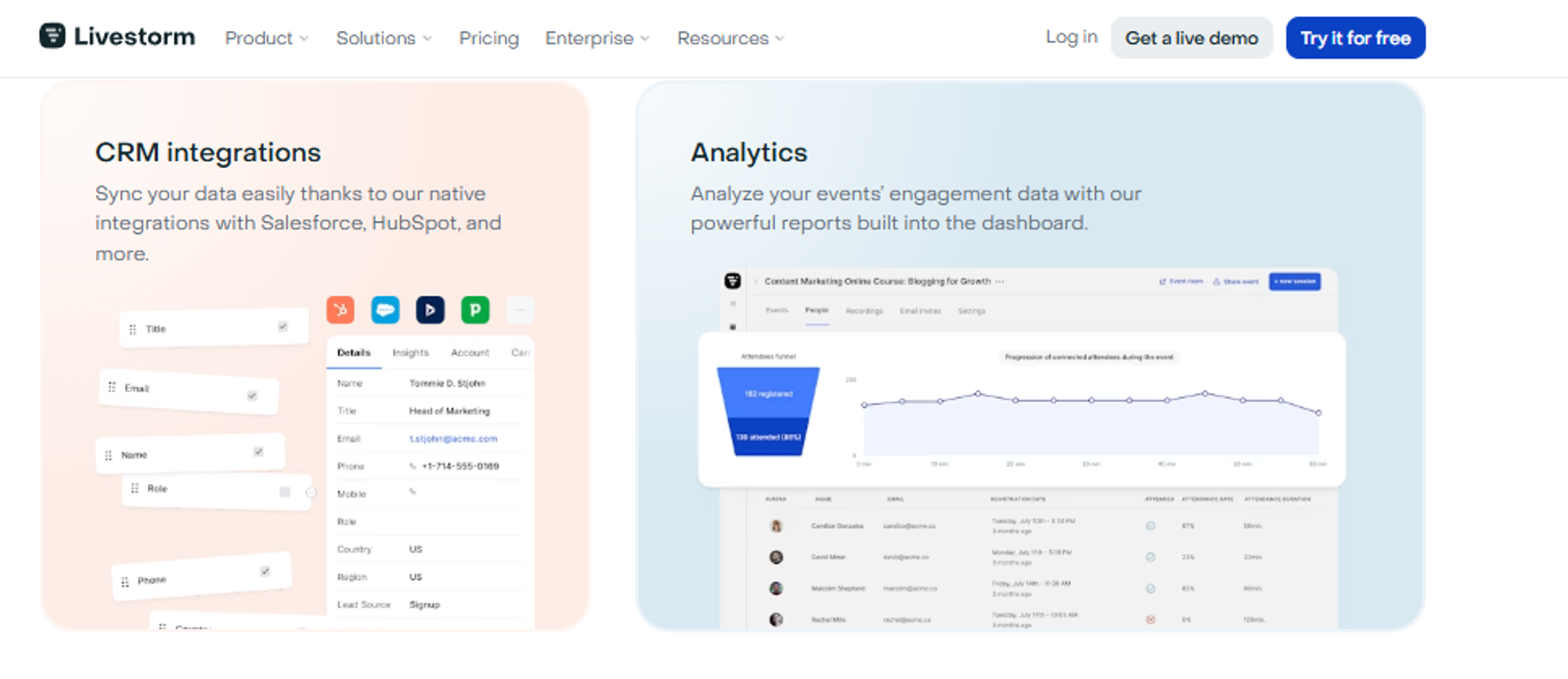
Task: Click the 162 registered funnel segment
Action: click(x=768, y=393)
